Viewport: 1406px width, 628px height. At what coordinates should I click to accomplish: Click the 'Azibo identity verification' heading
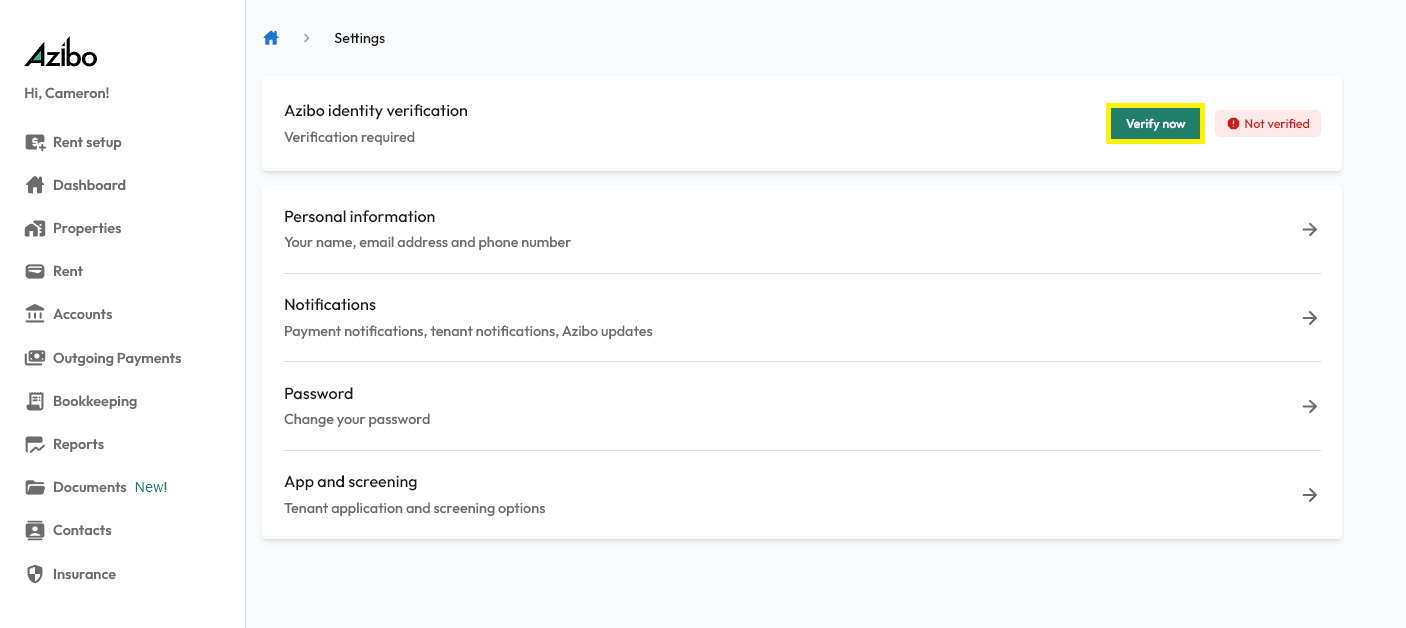[x=376, y=111]
